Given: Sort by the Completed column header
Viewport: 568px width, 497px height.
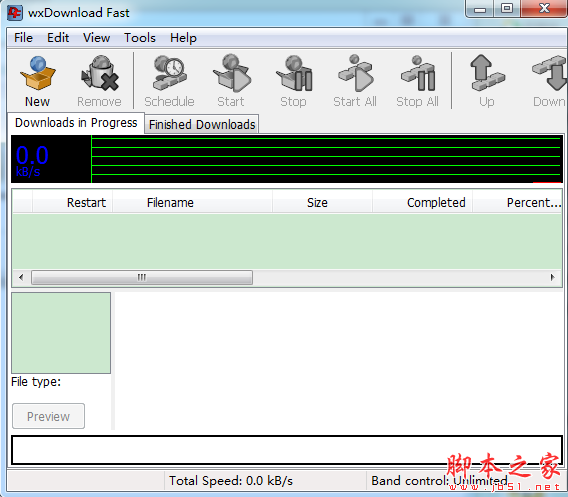Looking at the screenshot, I should tap(422, 202).
